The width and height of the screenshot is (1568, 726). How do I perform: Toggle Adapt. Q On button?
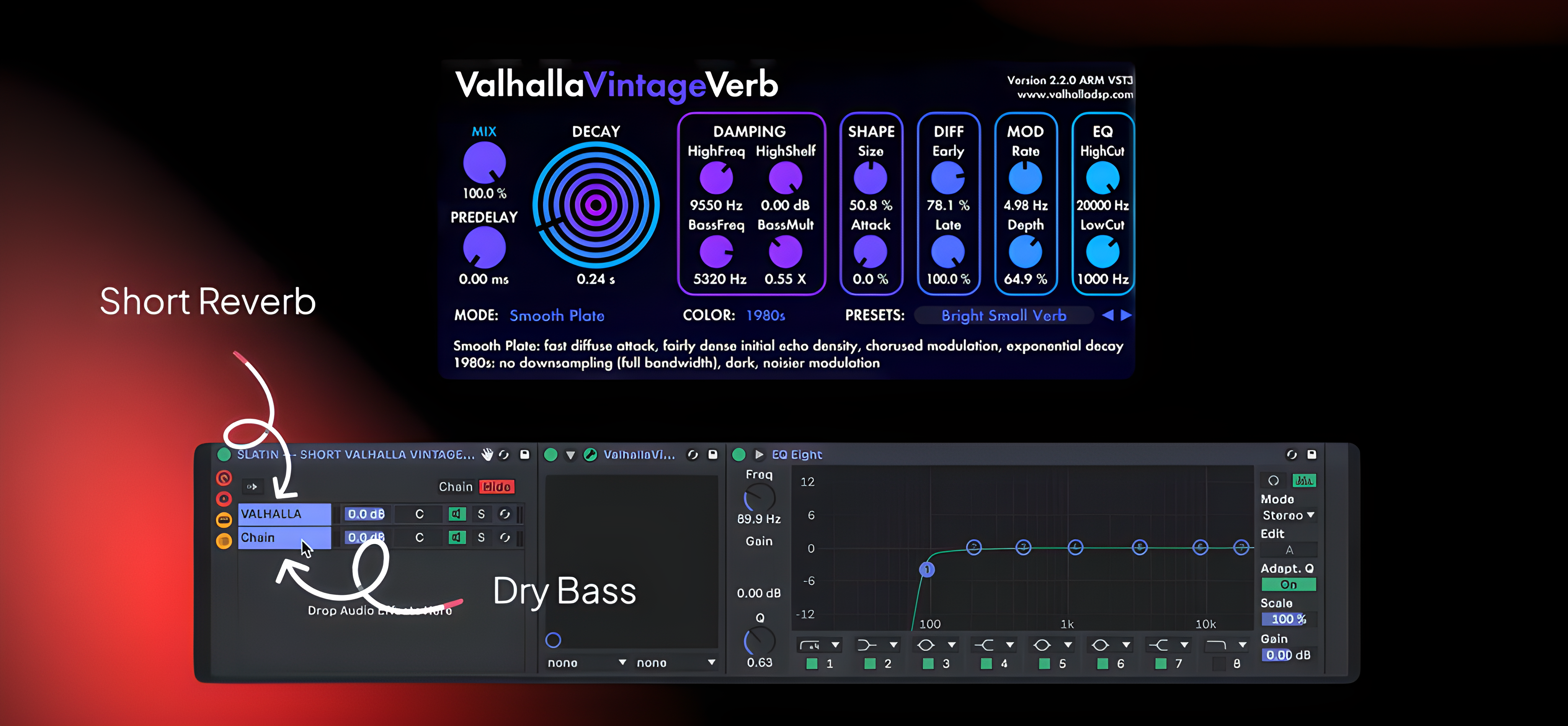coord(1289,585)
